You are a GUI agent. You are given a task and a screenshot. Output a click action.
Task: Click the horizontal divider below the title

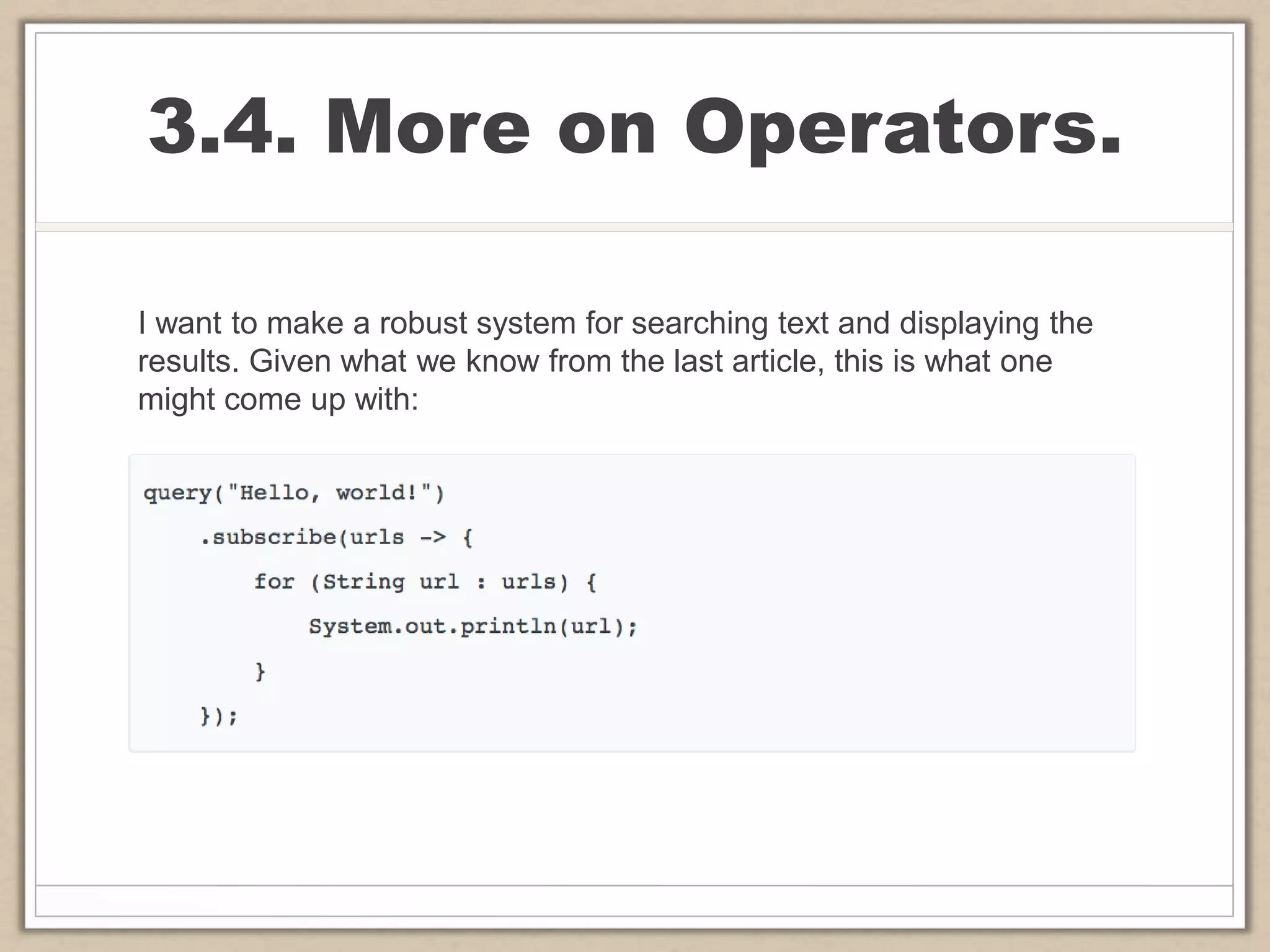click(634, 227)
